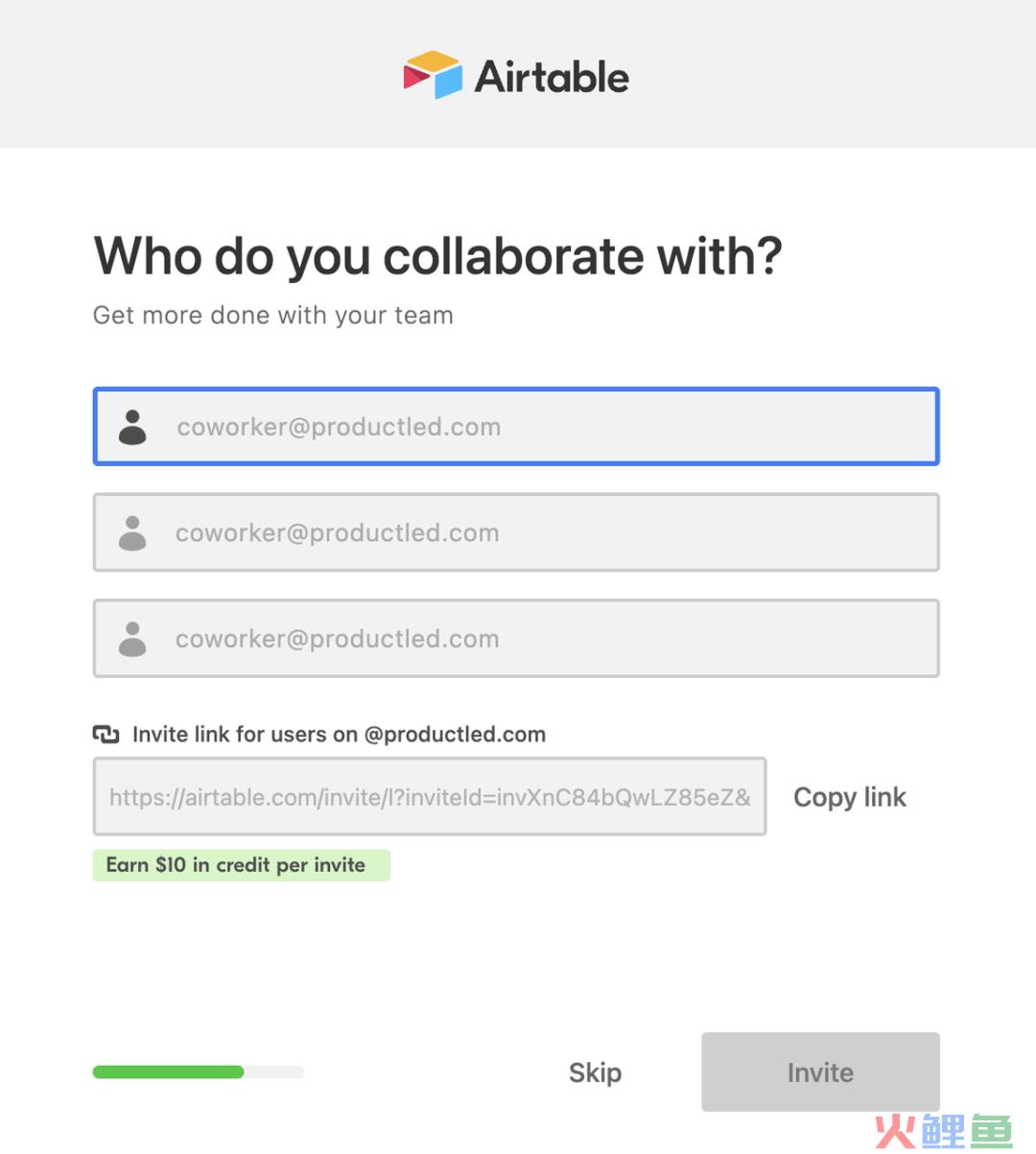Select the second coworker email field

pyautogui.click(x=516, y=532)
